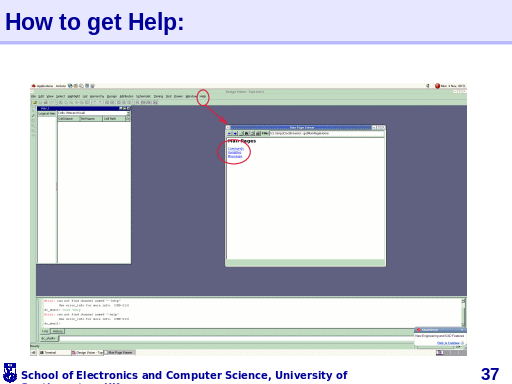Click the main toolbar printer icon

pos(46,103)
